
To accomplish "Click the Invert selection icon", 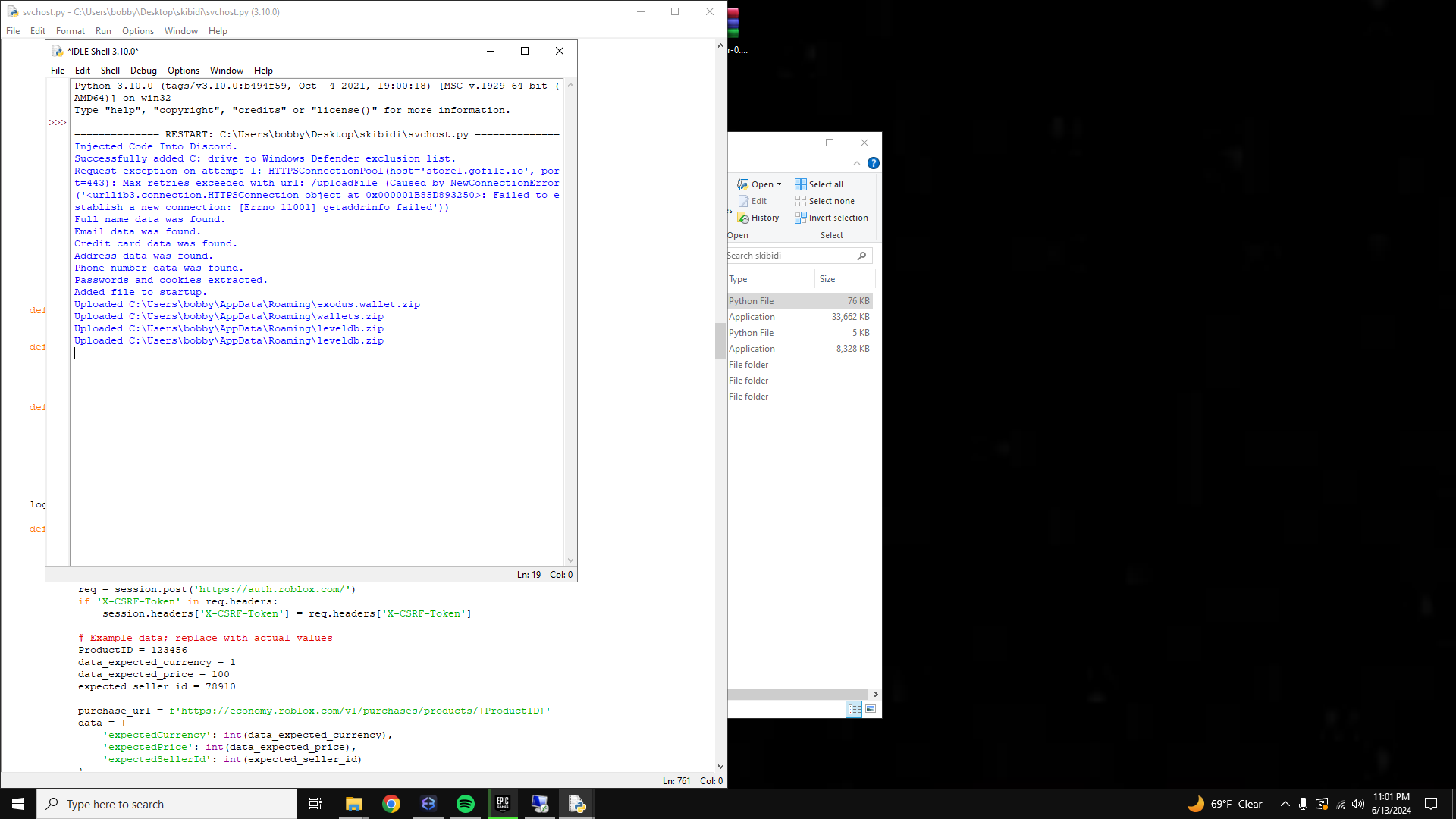I will click(x=800, y=218).
